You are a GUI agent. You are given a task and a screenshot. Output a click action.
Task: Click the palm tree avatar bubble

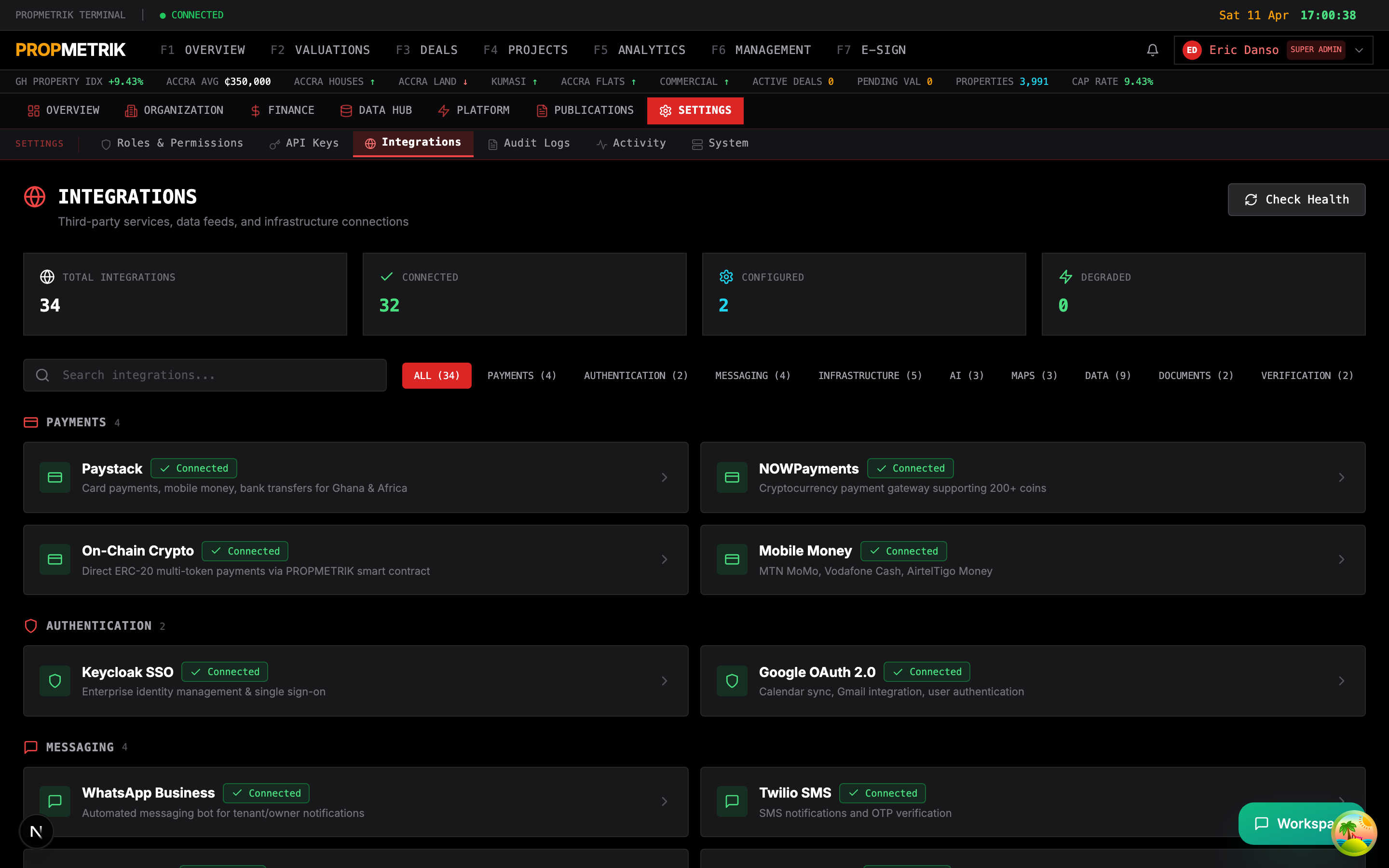[x=1354, y=832]
